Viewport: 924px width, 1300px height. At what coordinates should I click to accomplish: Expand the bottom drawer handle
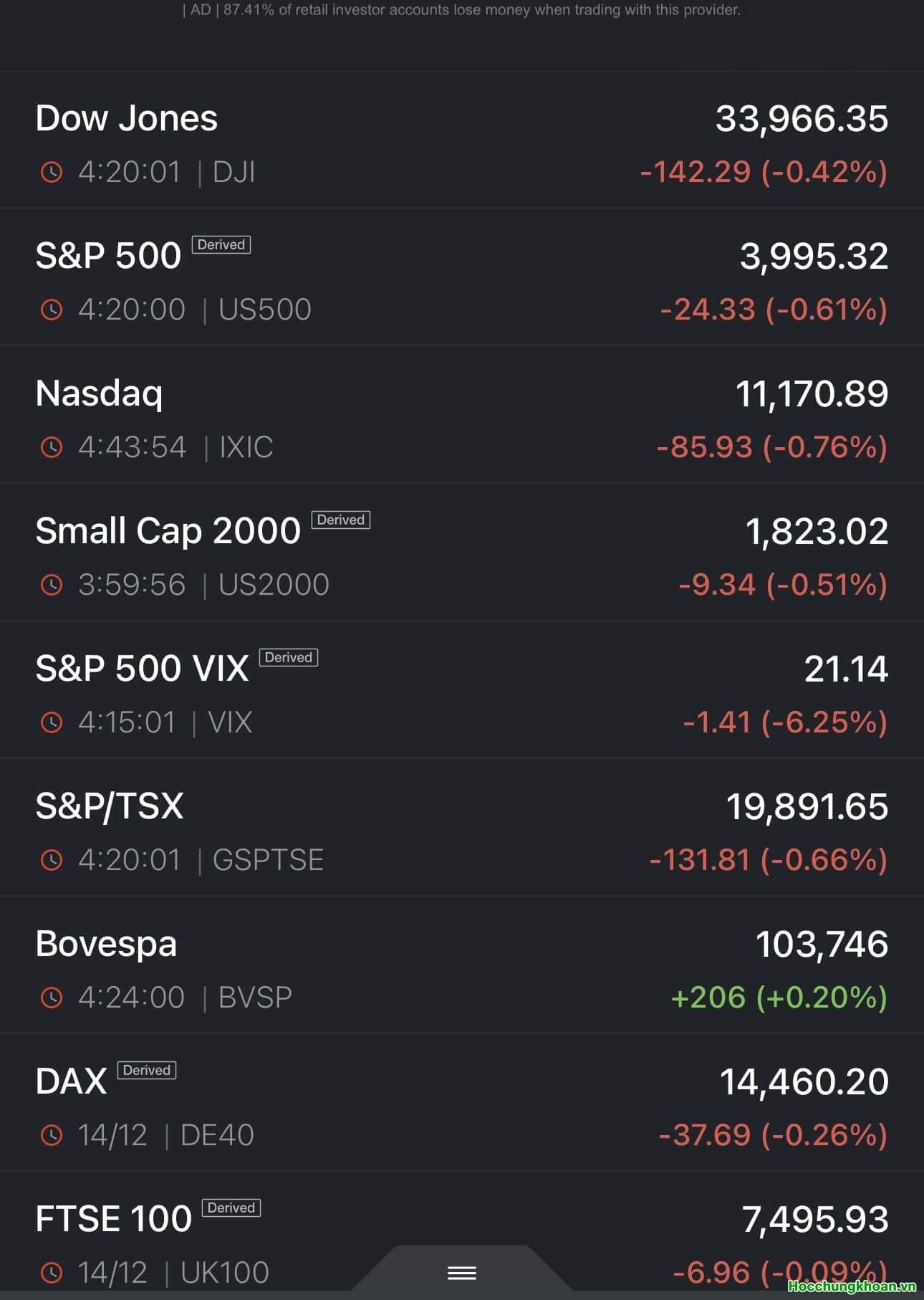[461, 1273]
